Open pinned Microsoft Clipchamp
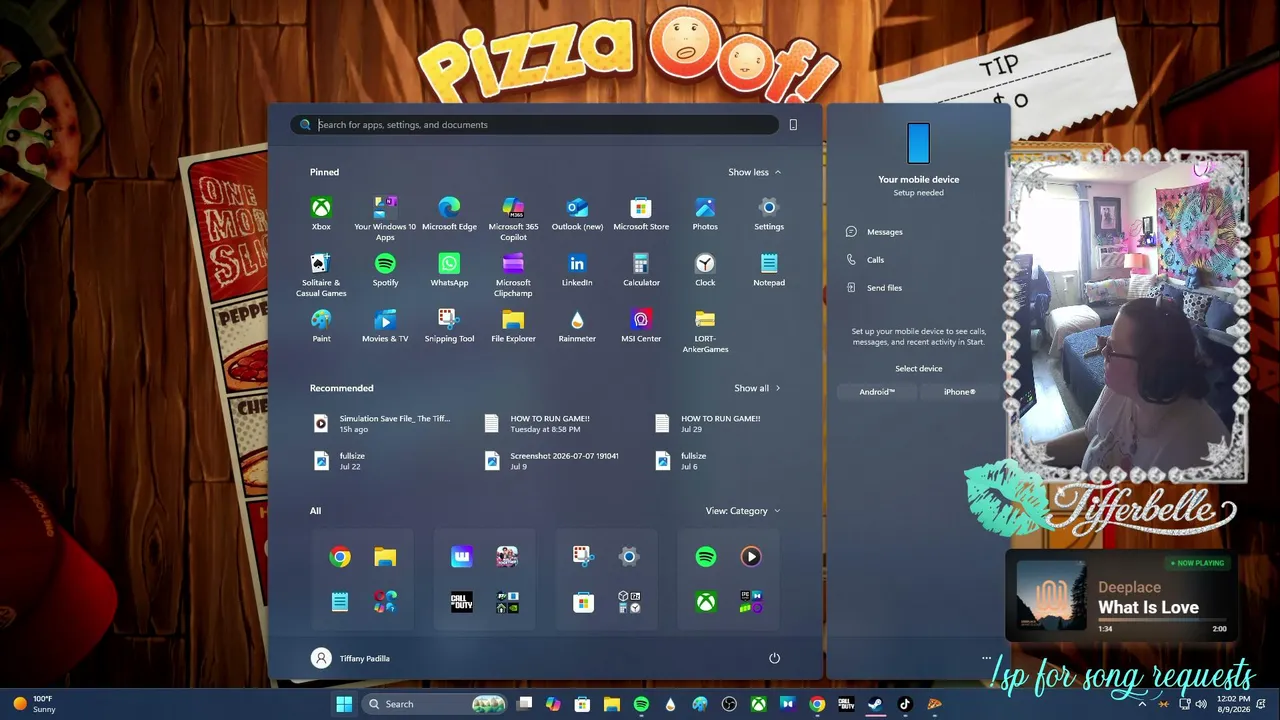 tap(513, 274)
